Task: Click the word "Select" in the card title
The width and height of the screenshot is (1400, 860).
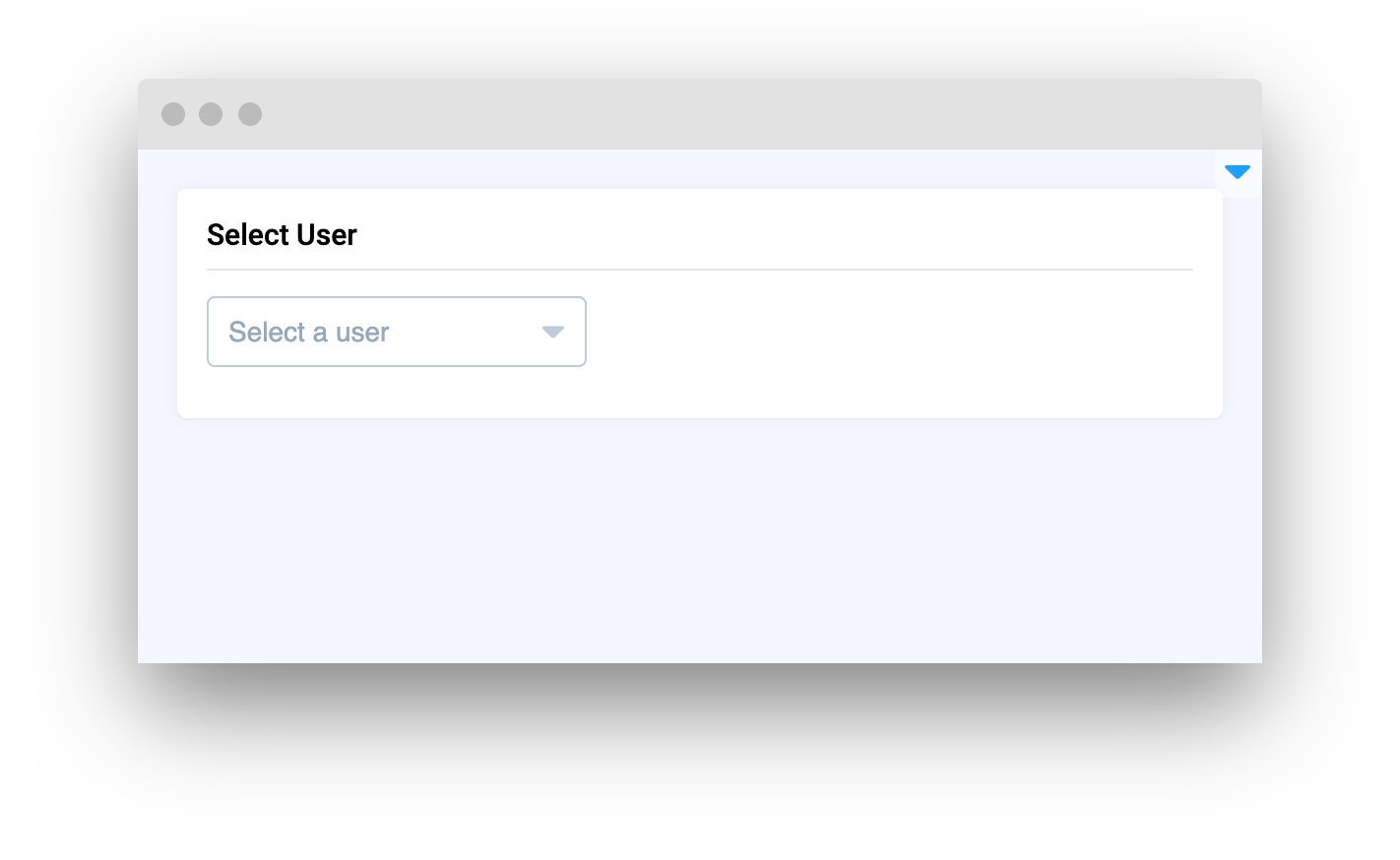Action: pyautogui.click(x=248, y=235)
